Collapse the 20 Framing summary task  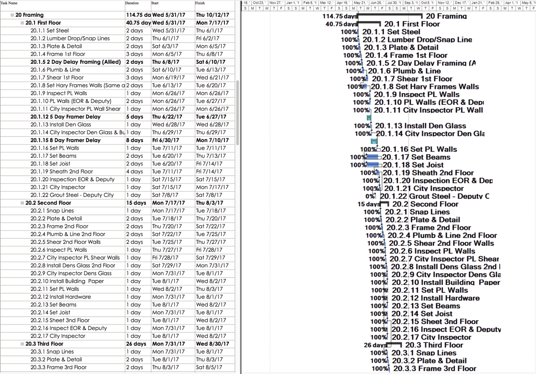point(12,15)
